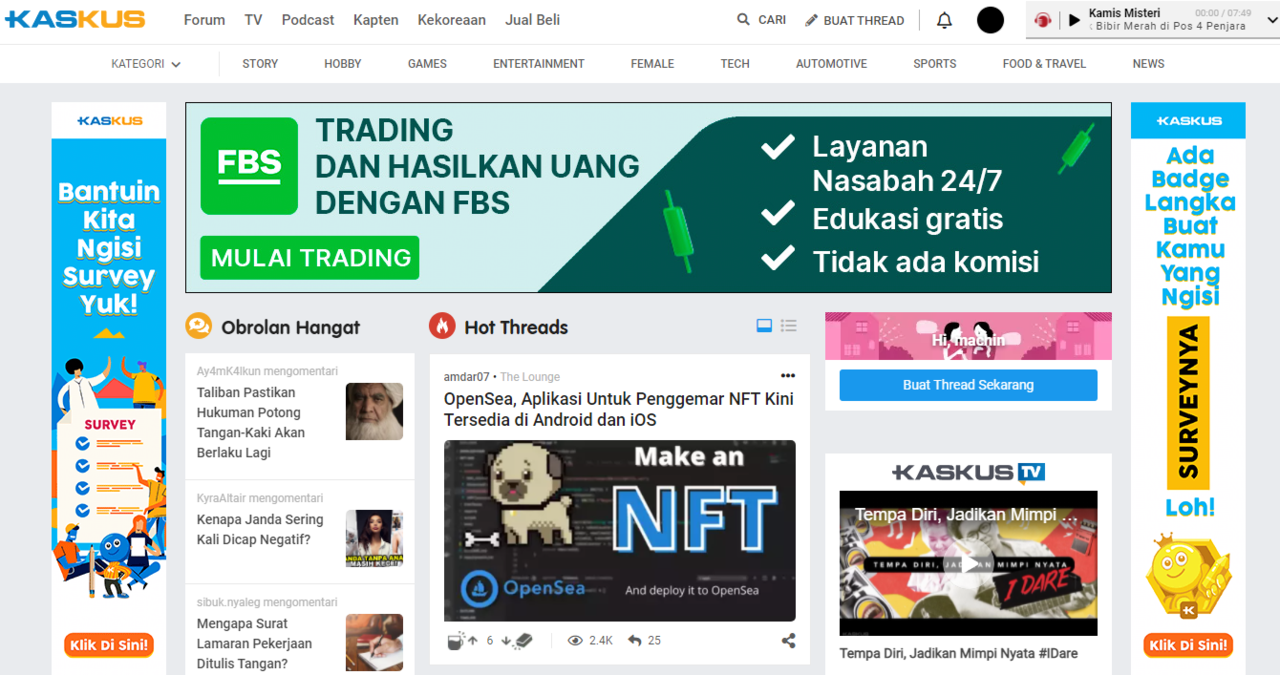Screen dimensions: 1280x675
Task: Select the AUTOMOTIVE category tab
Action: pos(831,63)
